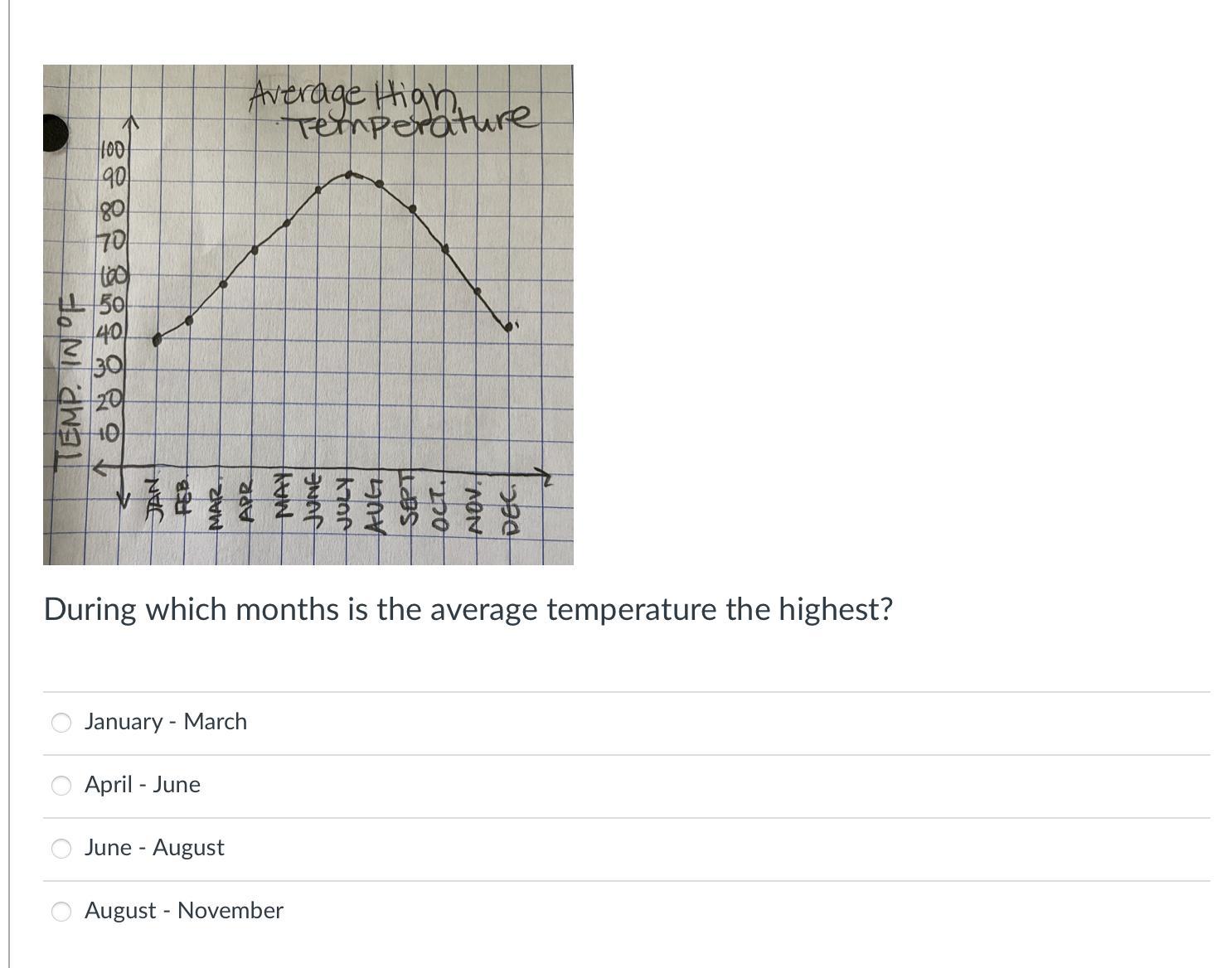The height and width of the screenshot is (968, 1232).
Task: Choose the June - August radio button
Action: tap(62, 849)
